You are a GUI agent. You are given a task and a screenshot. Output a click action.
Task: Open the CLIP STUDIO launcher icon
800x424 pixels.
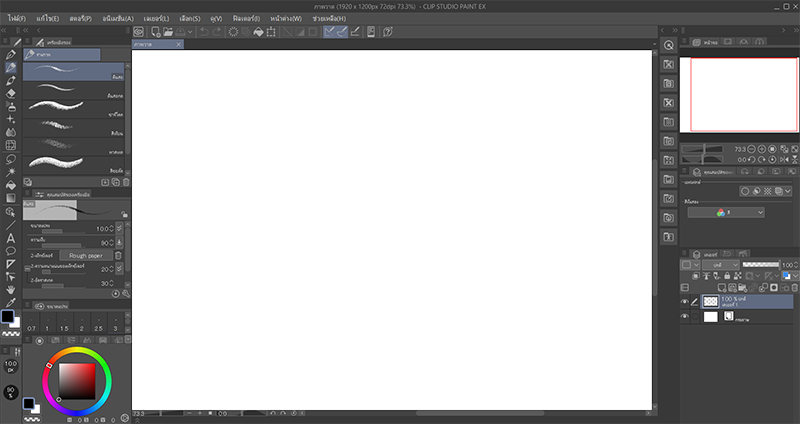(x=140, y=32)
